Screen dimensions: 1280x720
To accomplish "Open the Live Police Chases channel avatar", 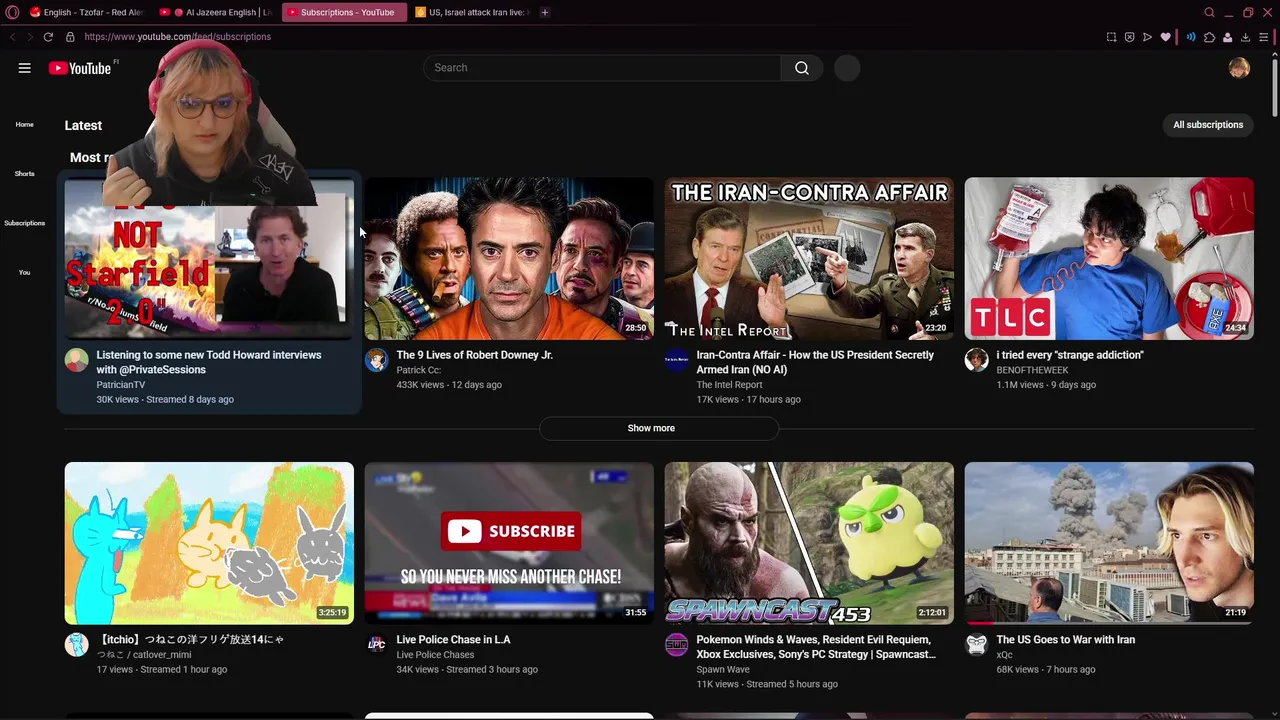I will (377, 645).
